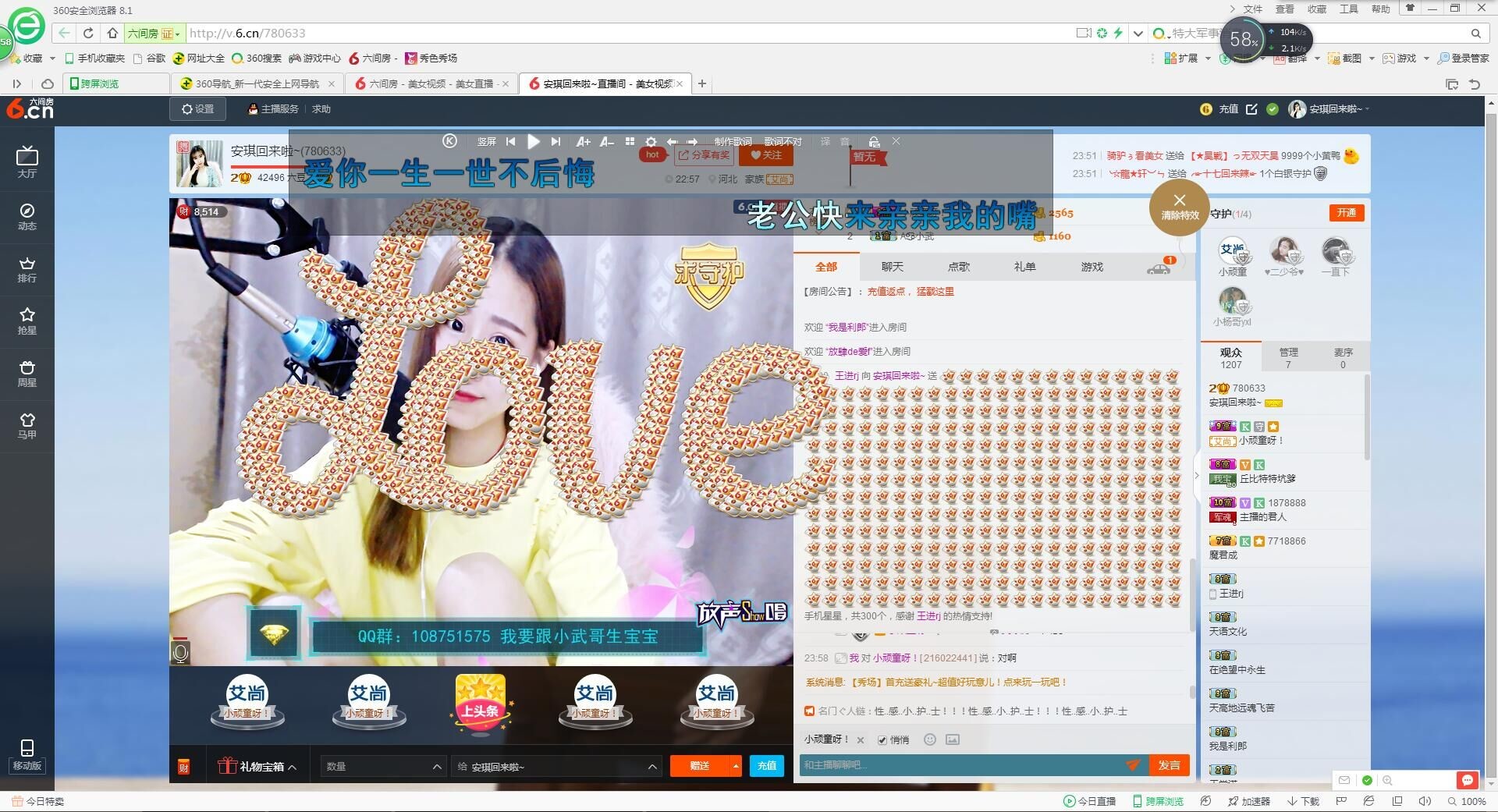This screenshot has width=1498, height=812.
Task: Remove 小顽童呀！ chat recipient
Action: [x=861, y=740]
